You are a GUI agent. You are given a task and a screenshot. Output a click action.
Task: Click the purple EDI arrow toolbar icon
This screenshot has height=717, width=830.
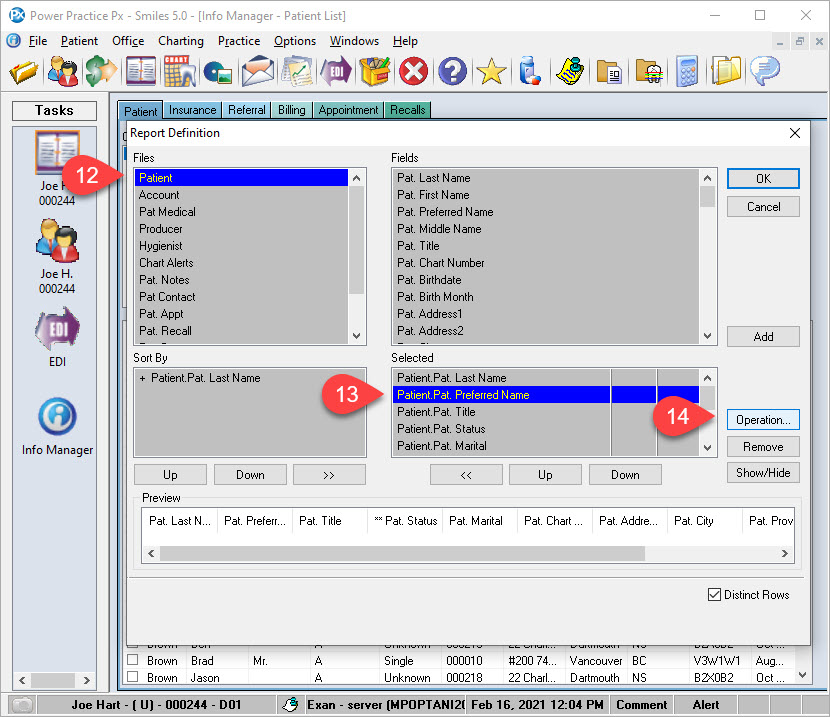tap(335, 71)
